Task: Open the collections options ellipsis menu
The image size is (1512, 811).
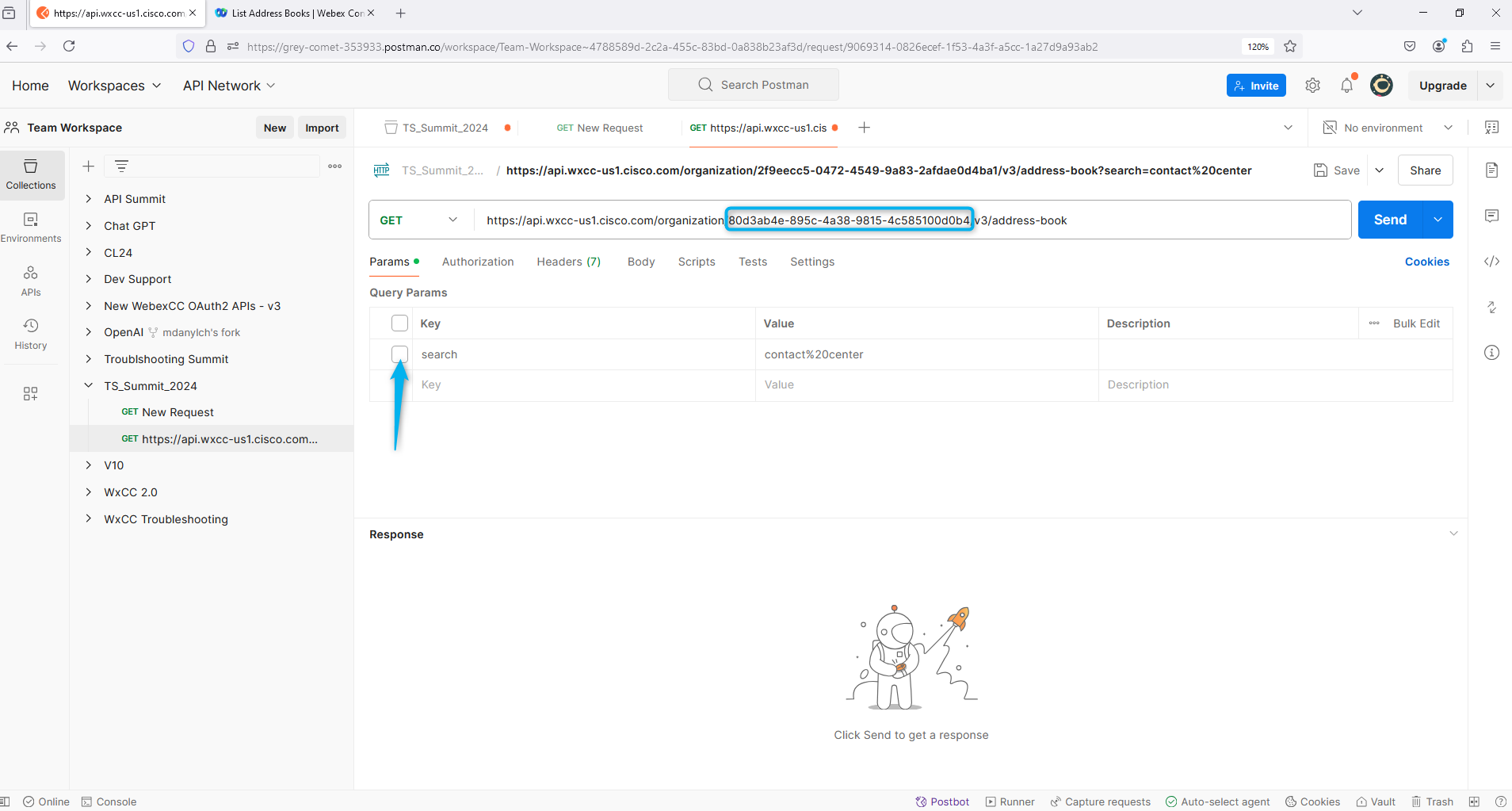Action: point(335,166)
